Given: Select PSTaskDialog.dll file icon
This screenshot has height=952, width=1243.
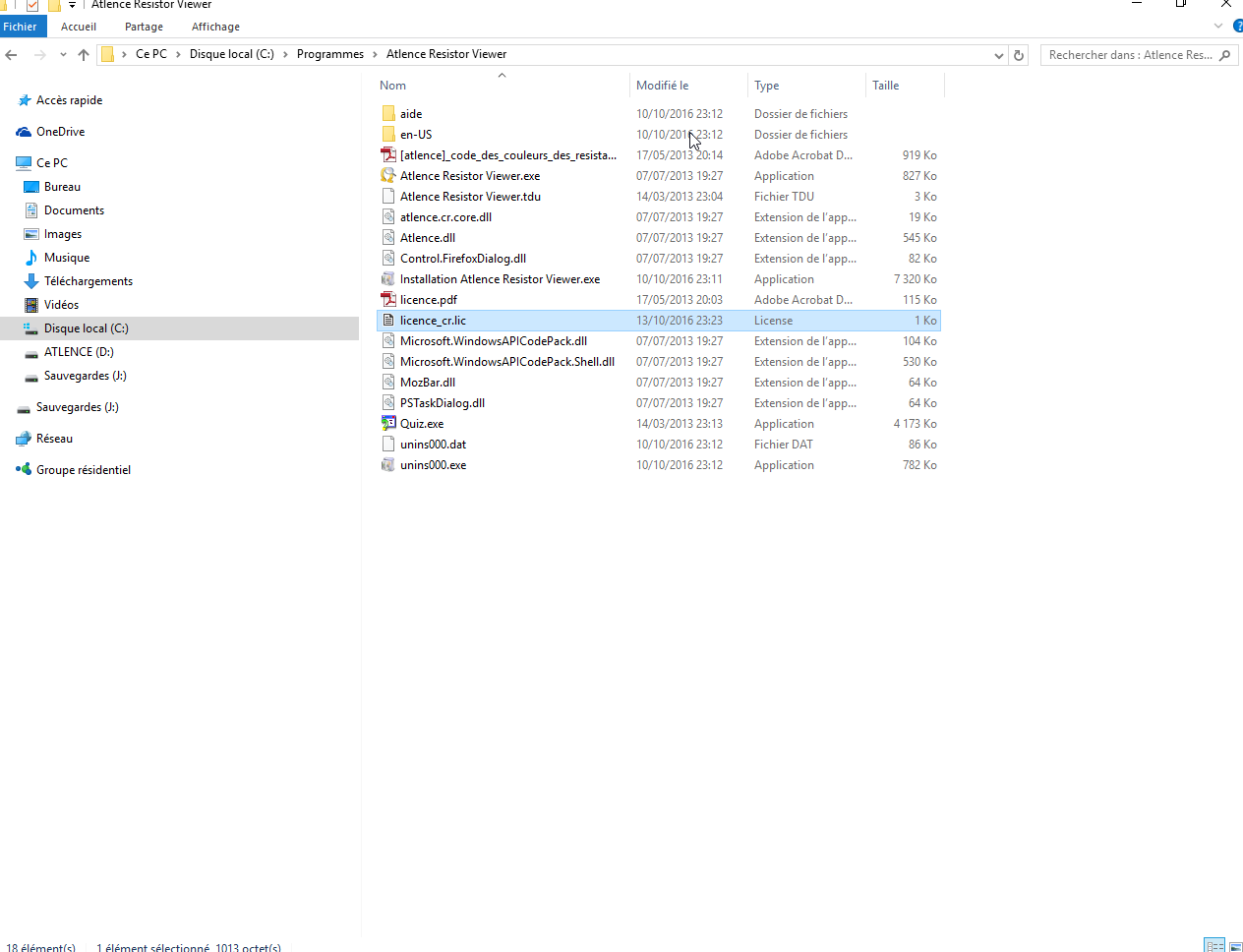Looking at the screenshot, I should 388,403.
